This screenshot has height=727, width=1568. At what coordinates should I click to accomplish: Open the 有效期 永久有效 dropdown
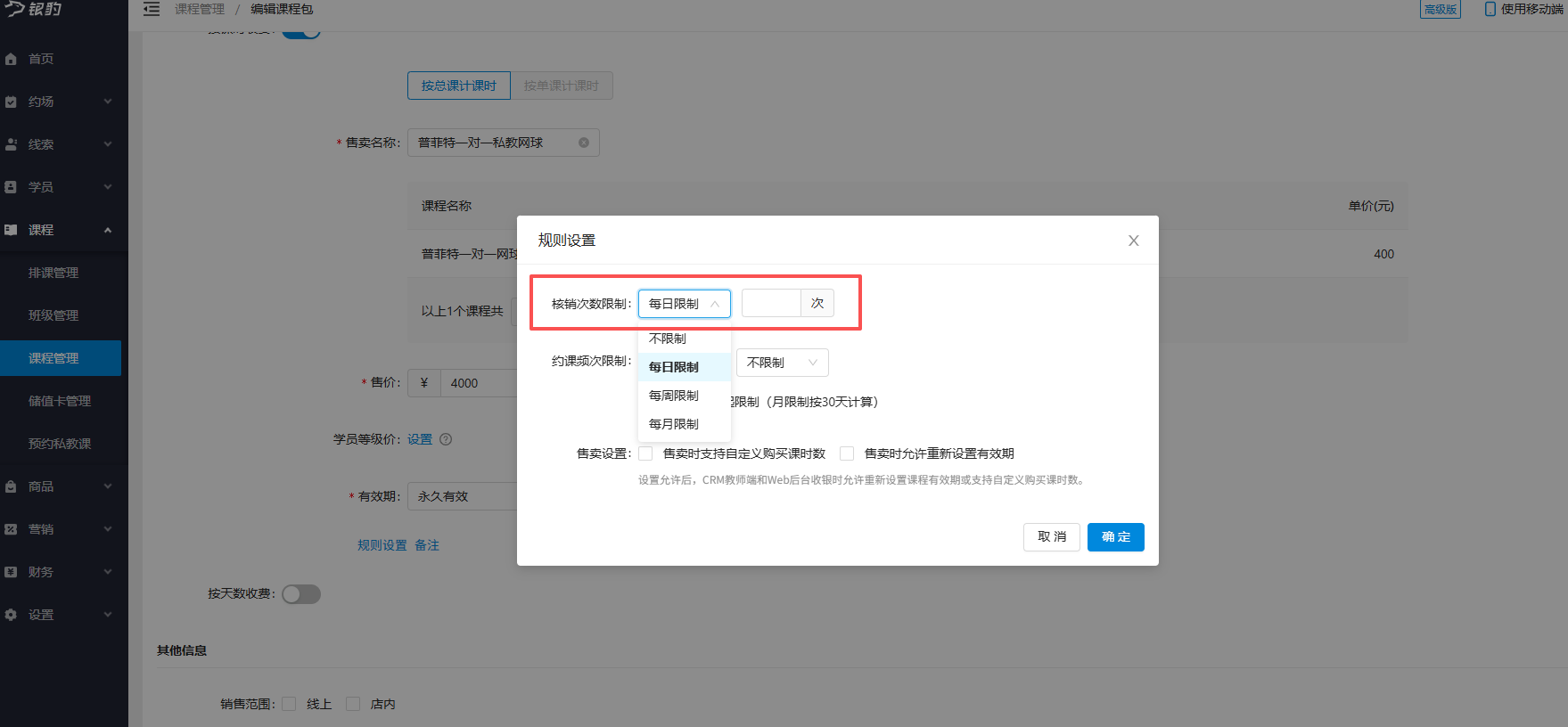coord(462,496)
